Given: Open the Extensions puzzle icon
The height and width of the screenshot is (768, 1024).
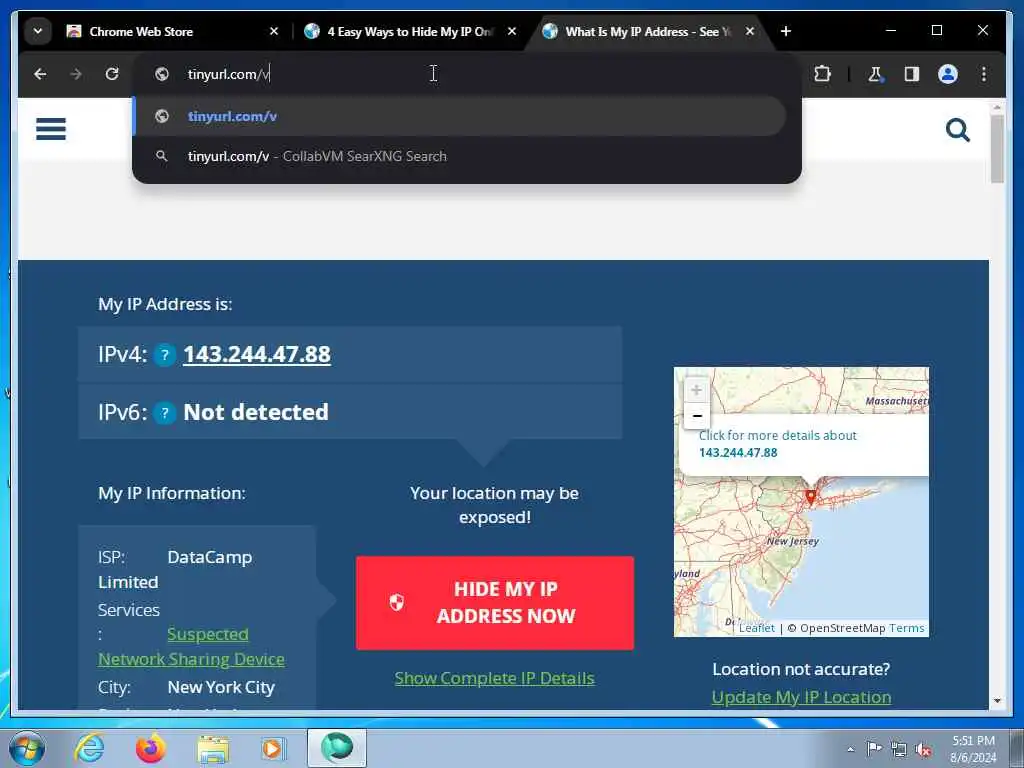Looking at the screenshot, I should (x=822, y=74).
